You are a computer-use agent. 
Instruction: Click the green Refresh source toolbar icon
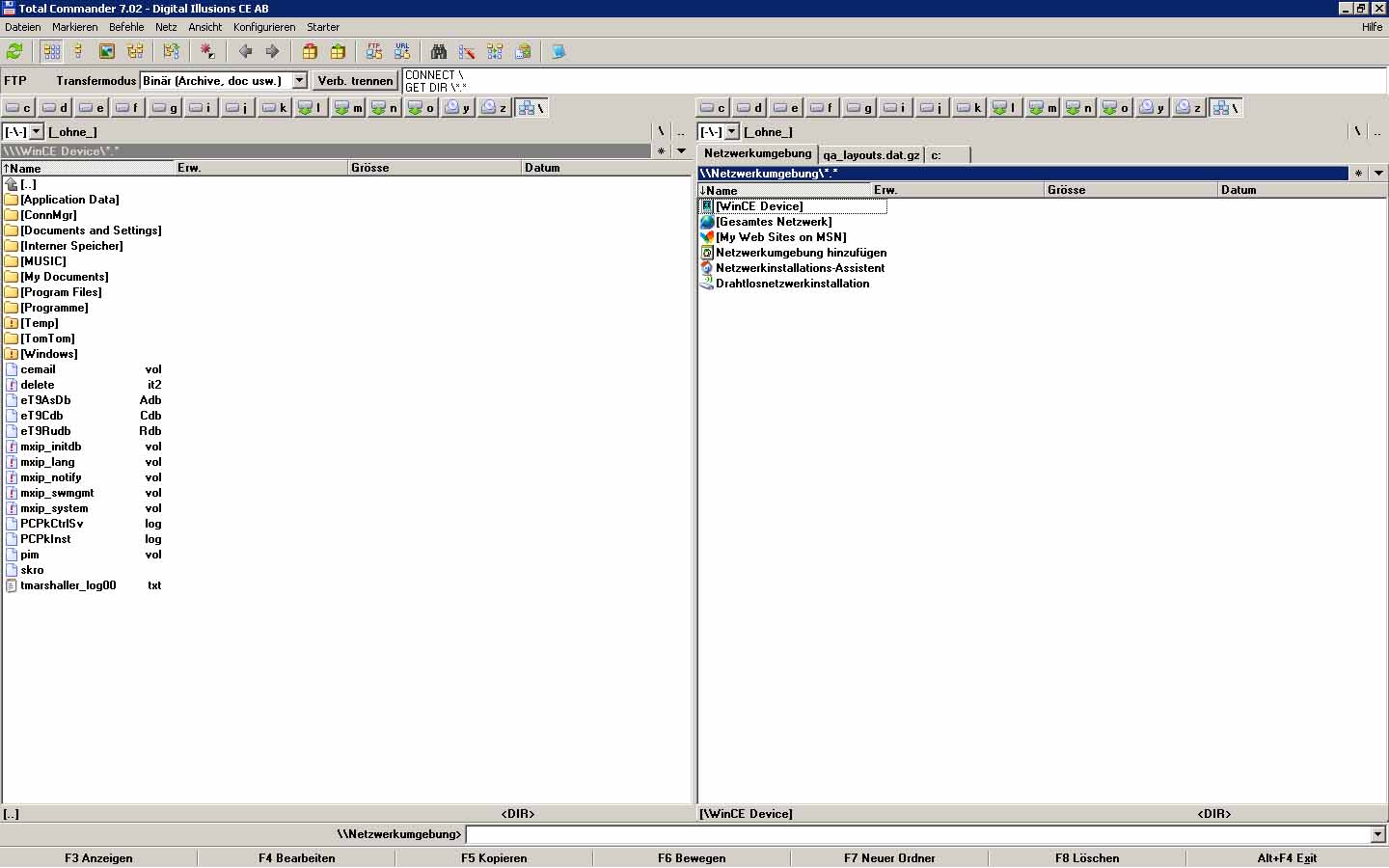(x=14, y=51)
